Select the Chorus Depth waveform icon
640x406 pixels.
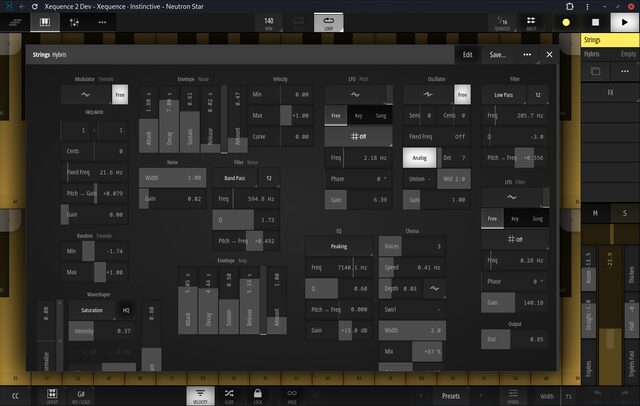(x=435, y=288)
